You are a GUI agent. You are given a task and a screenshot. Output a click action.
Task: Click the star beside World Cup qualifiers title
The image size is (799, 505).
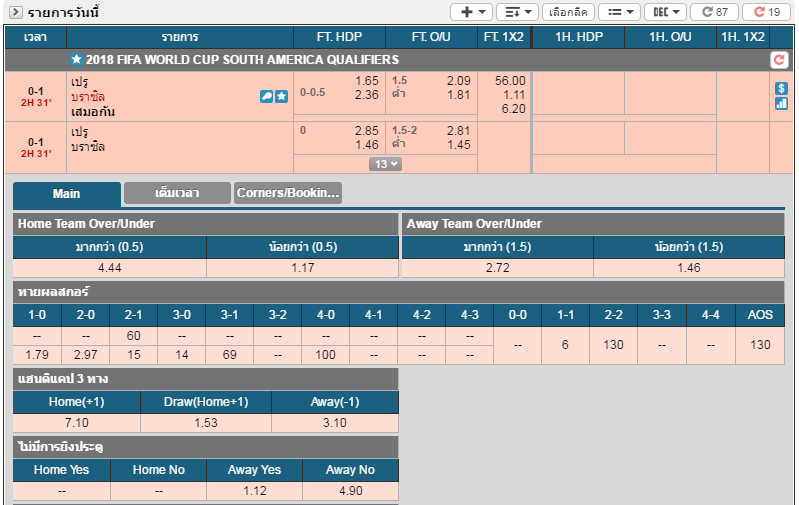76,60
